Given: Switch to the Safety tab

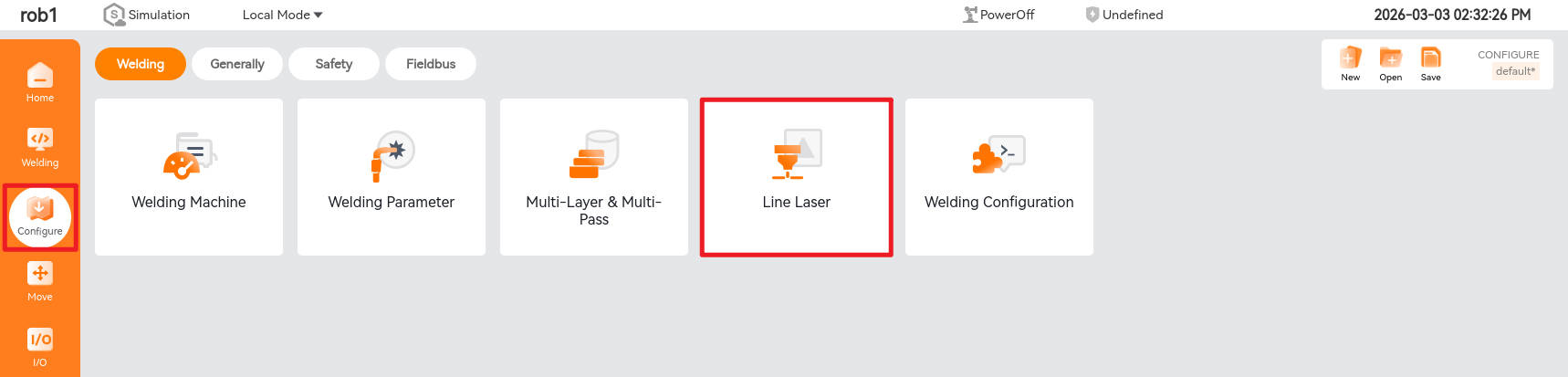Looking at the screenshot, I should (x=334, y=64).
